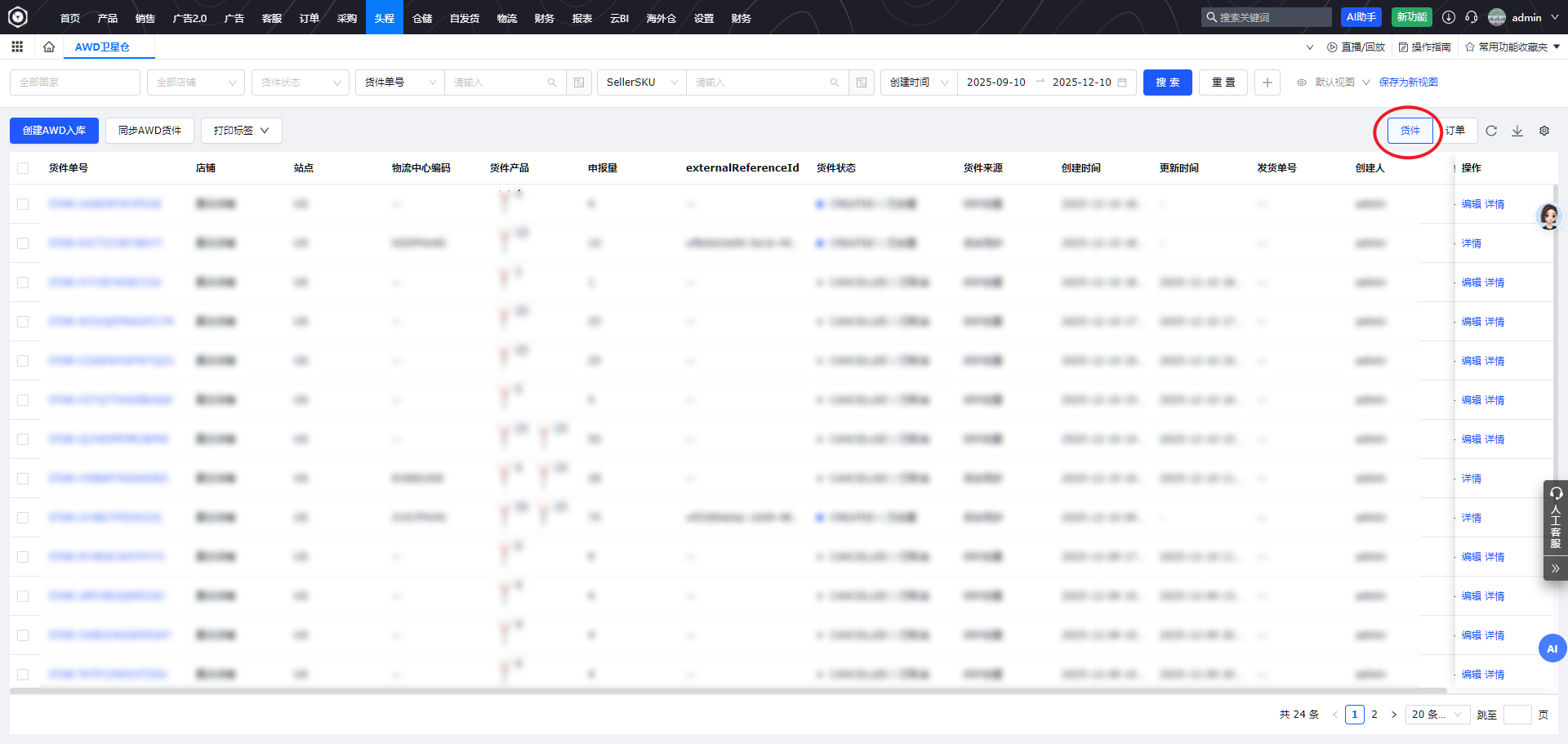Click the download export icon
The image size is (1568, 744).
click(1517, 131)
